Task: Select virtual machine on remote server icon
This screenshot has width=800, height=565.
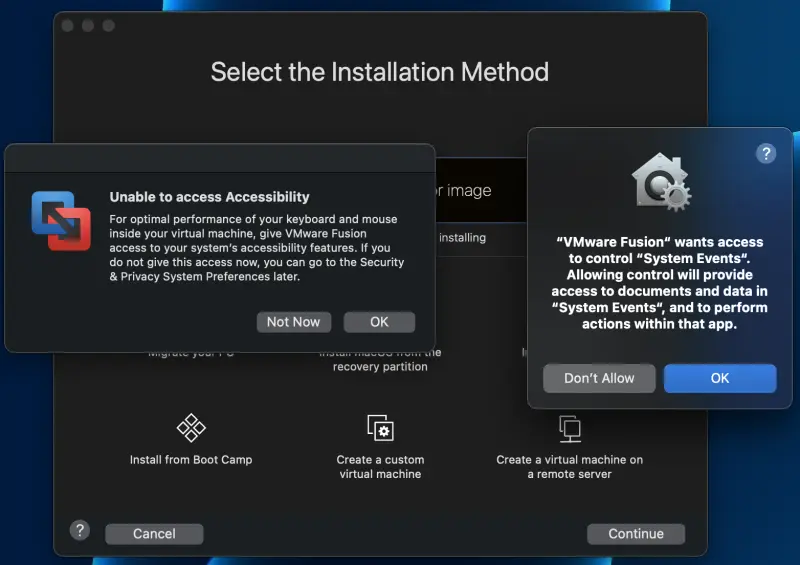Action: tap(570, 429)
